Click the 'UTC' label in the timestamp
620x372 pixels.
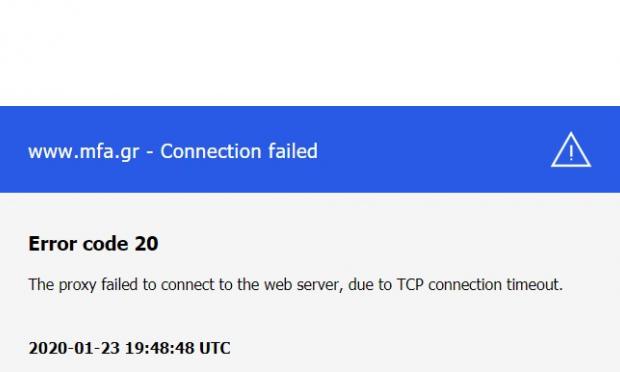point(215,348)
